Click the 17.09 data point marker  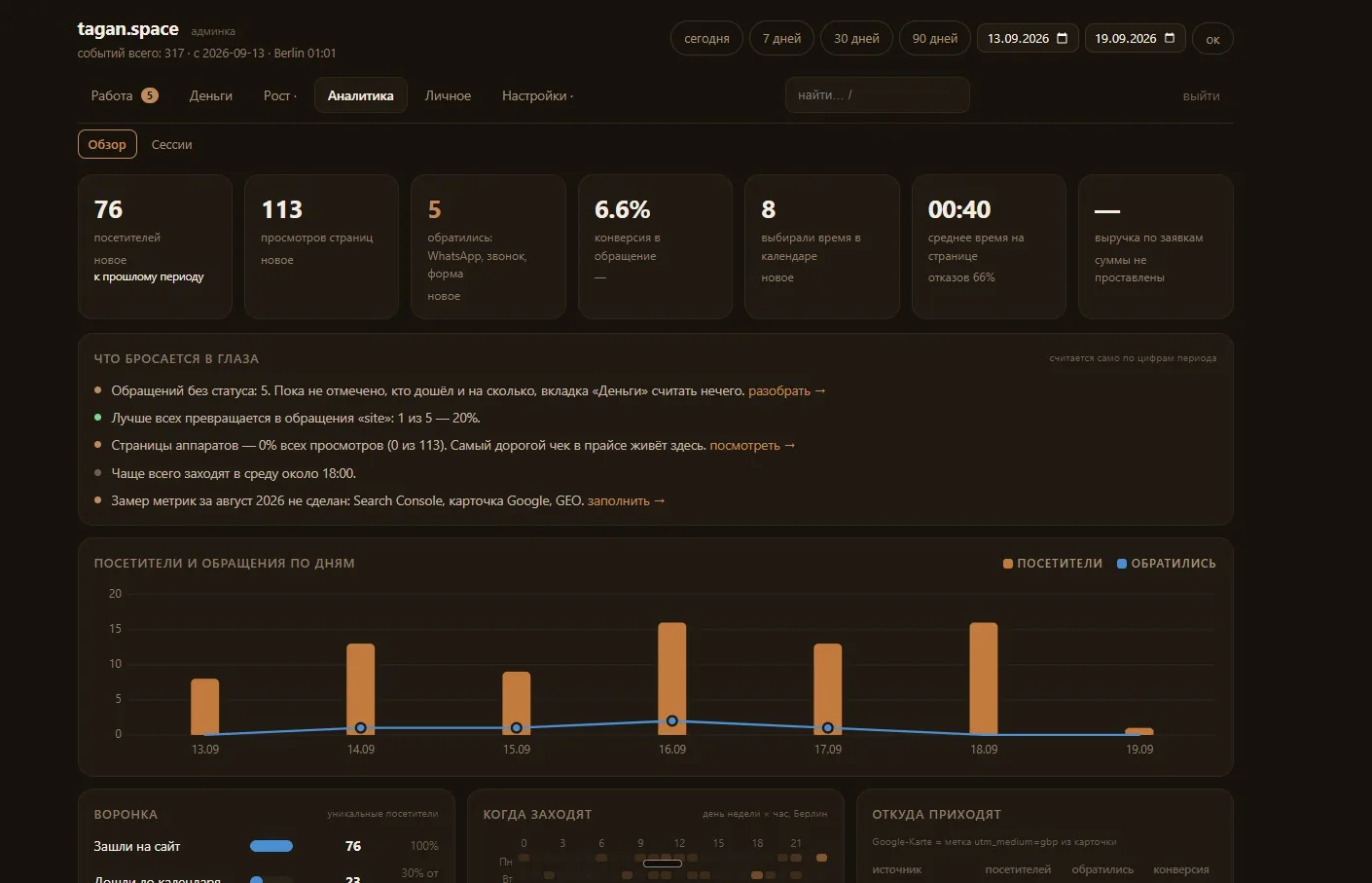coord(828,728)
